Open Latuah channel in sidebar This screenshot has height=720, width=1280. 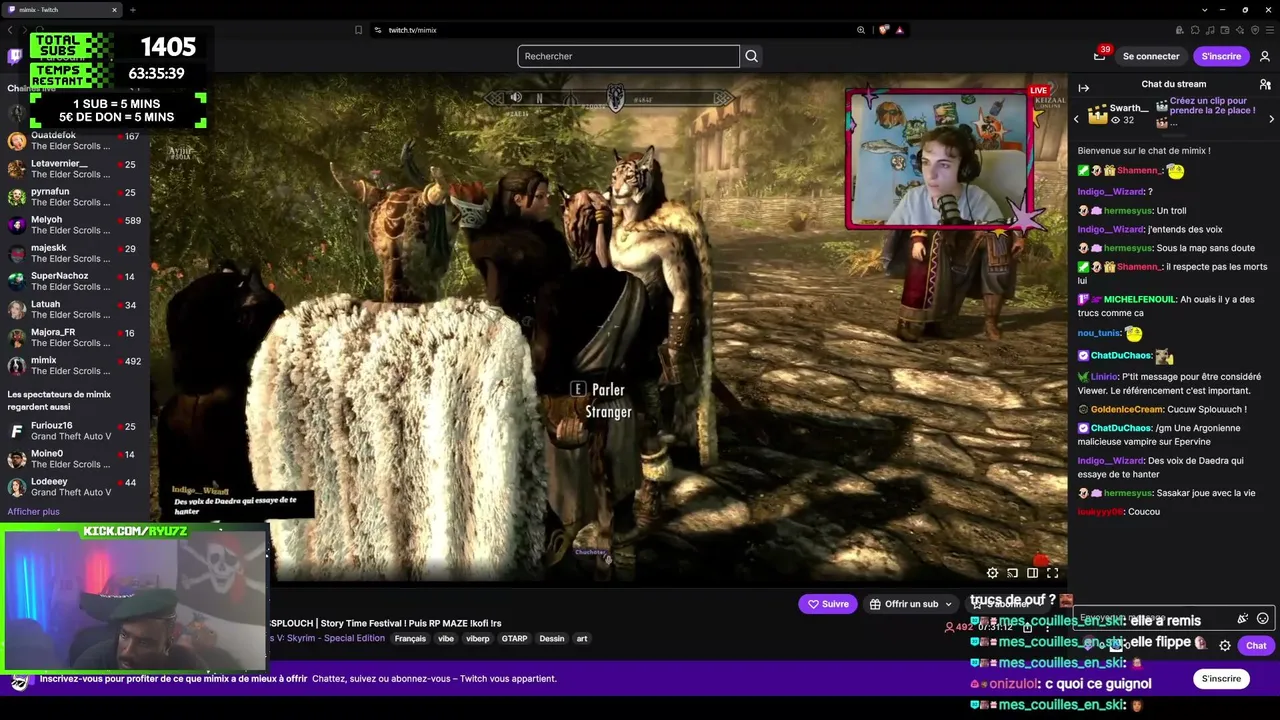coord(75,309)
